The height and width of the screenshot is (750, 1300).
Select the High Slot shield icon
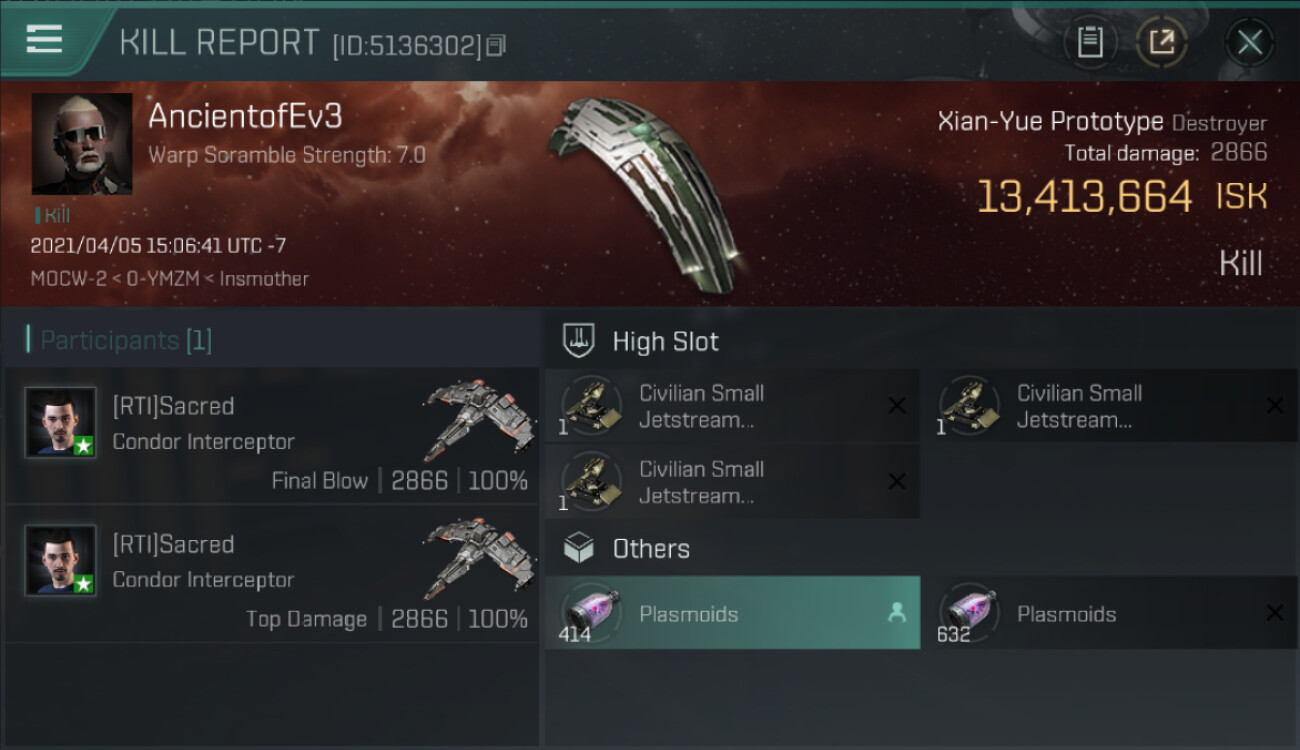pos(579,340)
